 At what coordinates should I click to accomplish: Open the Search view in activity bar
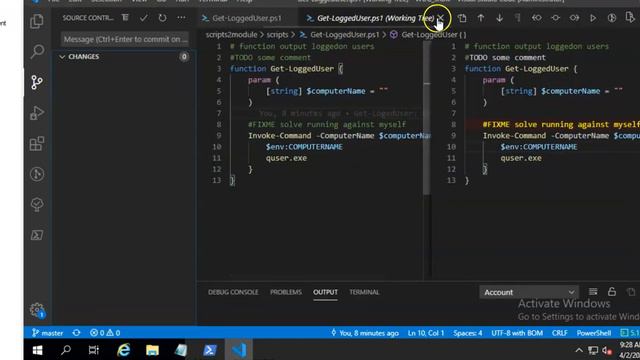pyautogui.click(x=37, y=51)
